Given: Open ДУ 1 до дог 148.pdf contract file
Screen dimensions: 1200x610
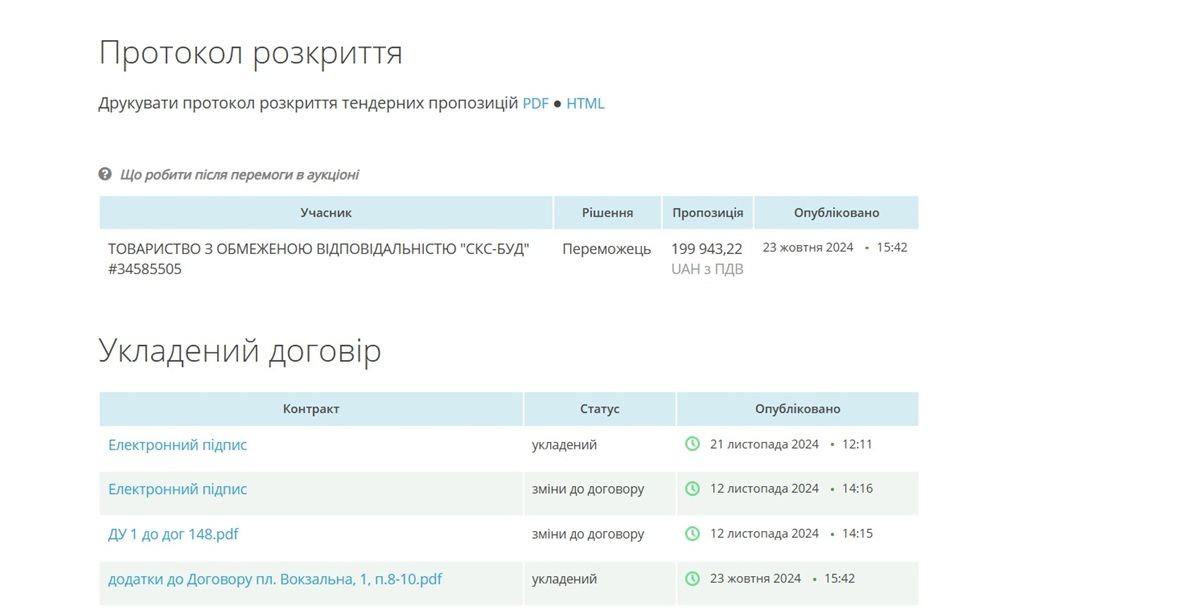Looking at the screenshot, I should [x=172, y=534].
